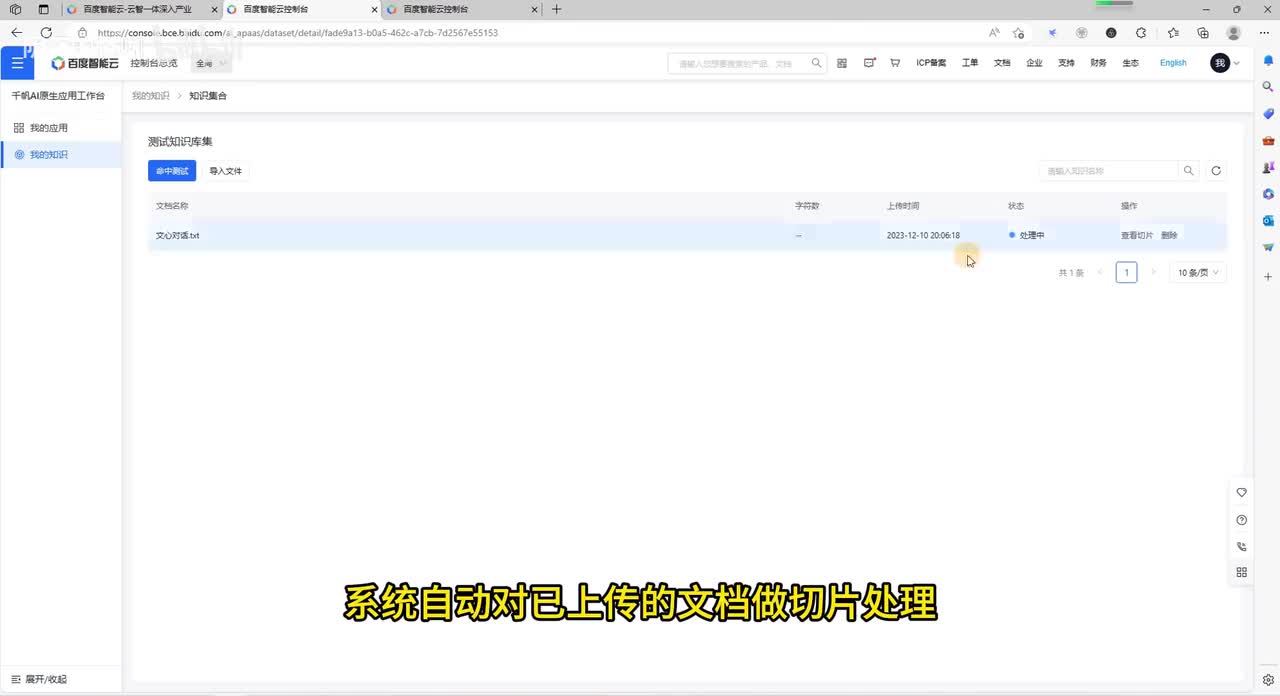
Task: Select 我的应用 in the left sidebar
Action: tap(49, 128)
